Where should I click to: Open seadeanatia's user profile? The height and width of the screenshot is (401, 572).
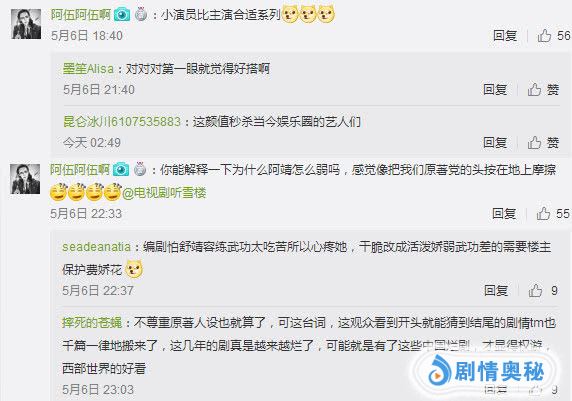pos(96,247)
